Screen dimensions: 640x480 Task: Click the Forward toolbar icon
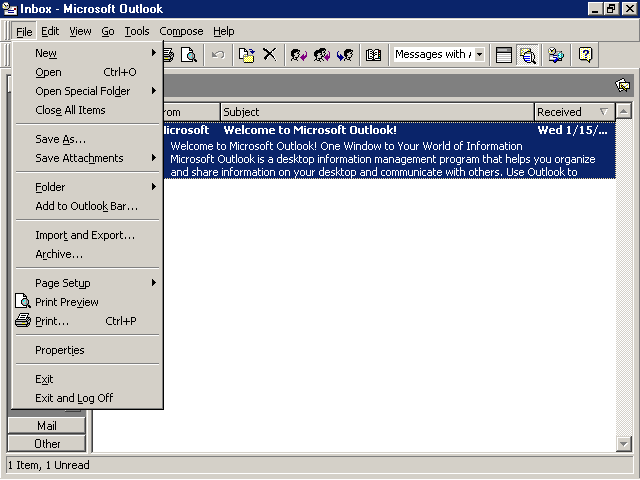click(345, 55)
